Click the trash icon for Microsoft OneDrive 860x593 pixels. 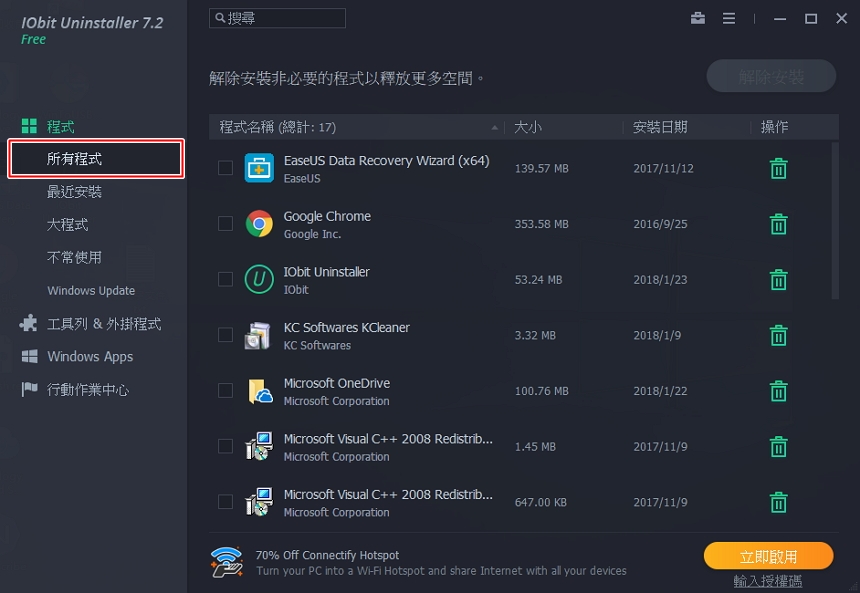click(x=778, y=391)
